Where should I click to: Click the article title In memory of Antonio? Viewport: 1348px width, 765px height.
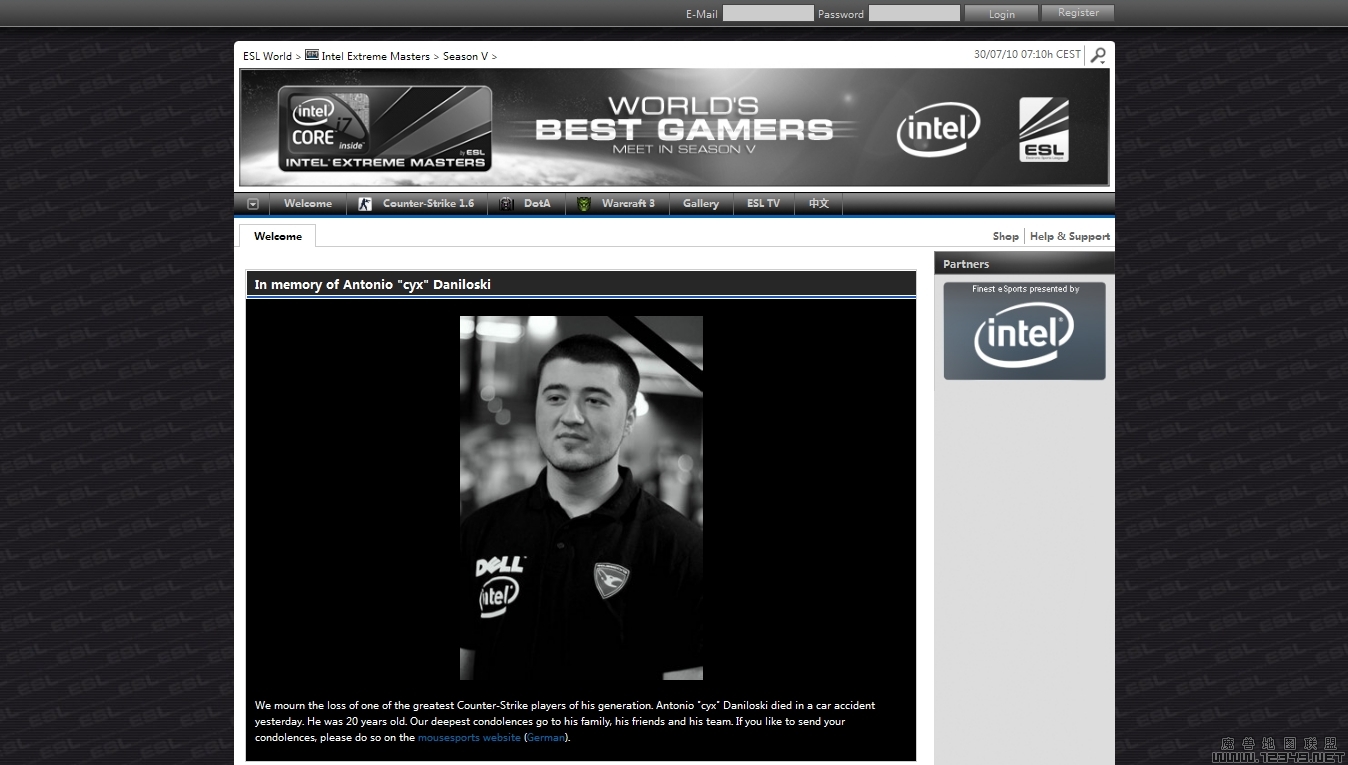point(372,285)
